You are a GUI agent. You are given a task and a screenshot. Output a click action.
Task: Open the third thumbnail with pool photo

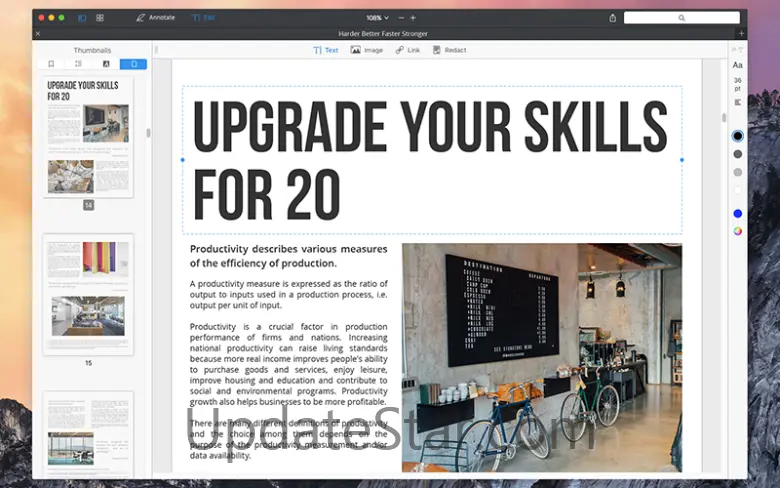pos(88,434)
